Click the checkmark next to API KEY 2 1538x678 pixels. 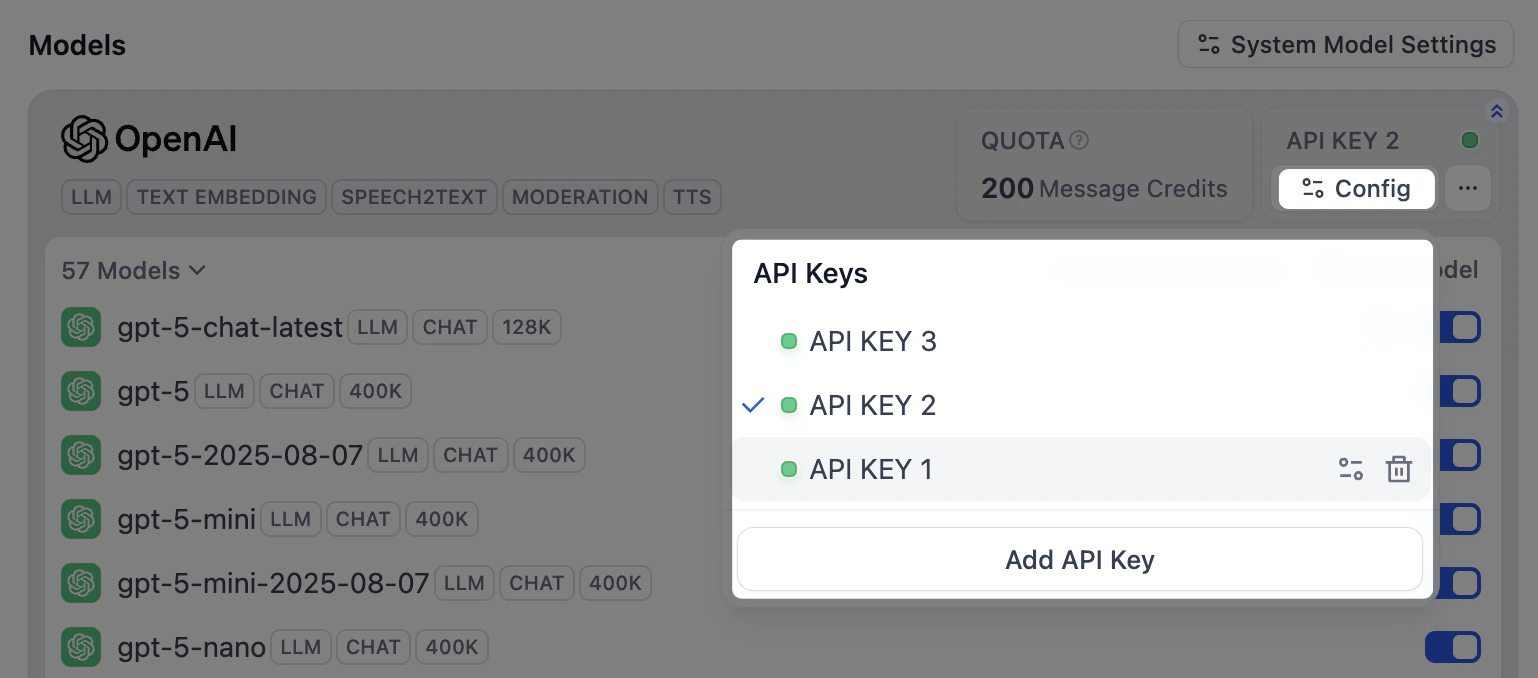(x=753, y=405)
